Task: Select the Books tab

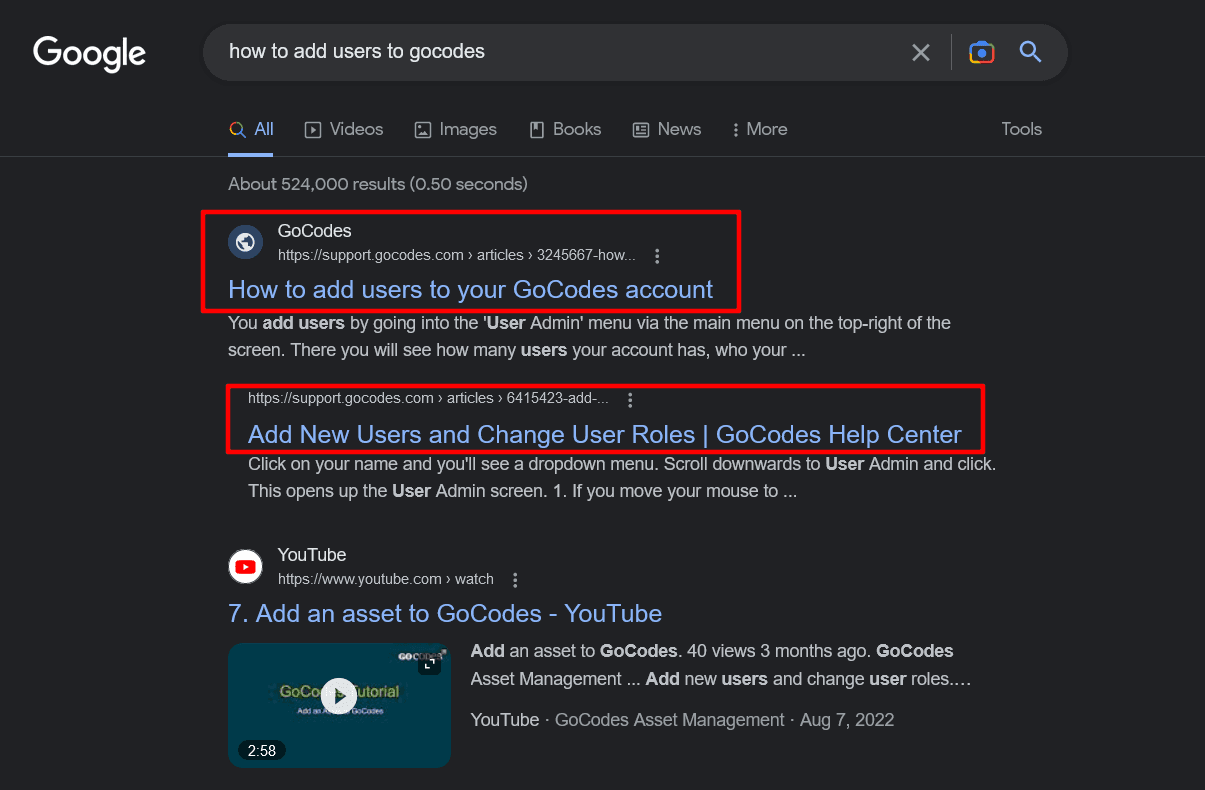Action: [565, 129]
